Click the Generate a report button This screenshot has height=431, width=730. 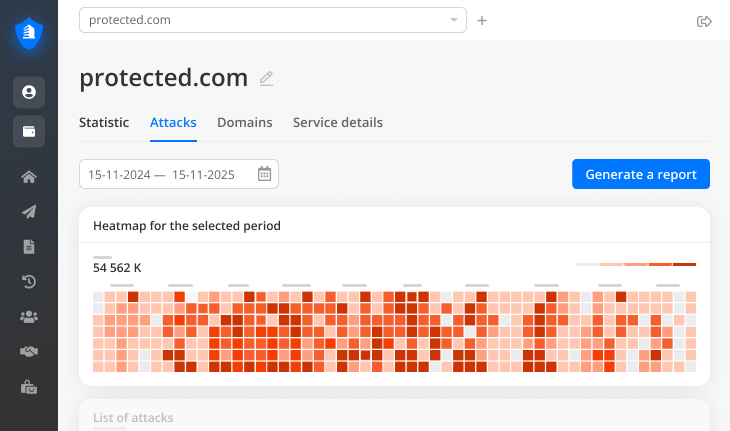tap(641, 174)
